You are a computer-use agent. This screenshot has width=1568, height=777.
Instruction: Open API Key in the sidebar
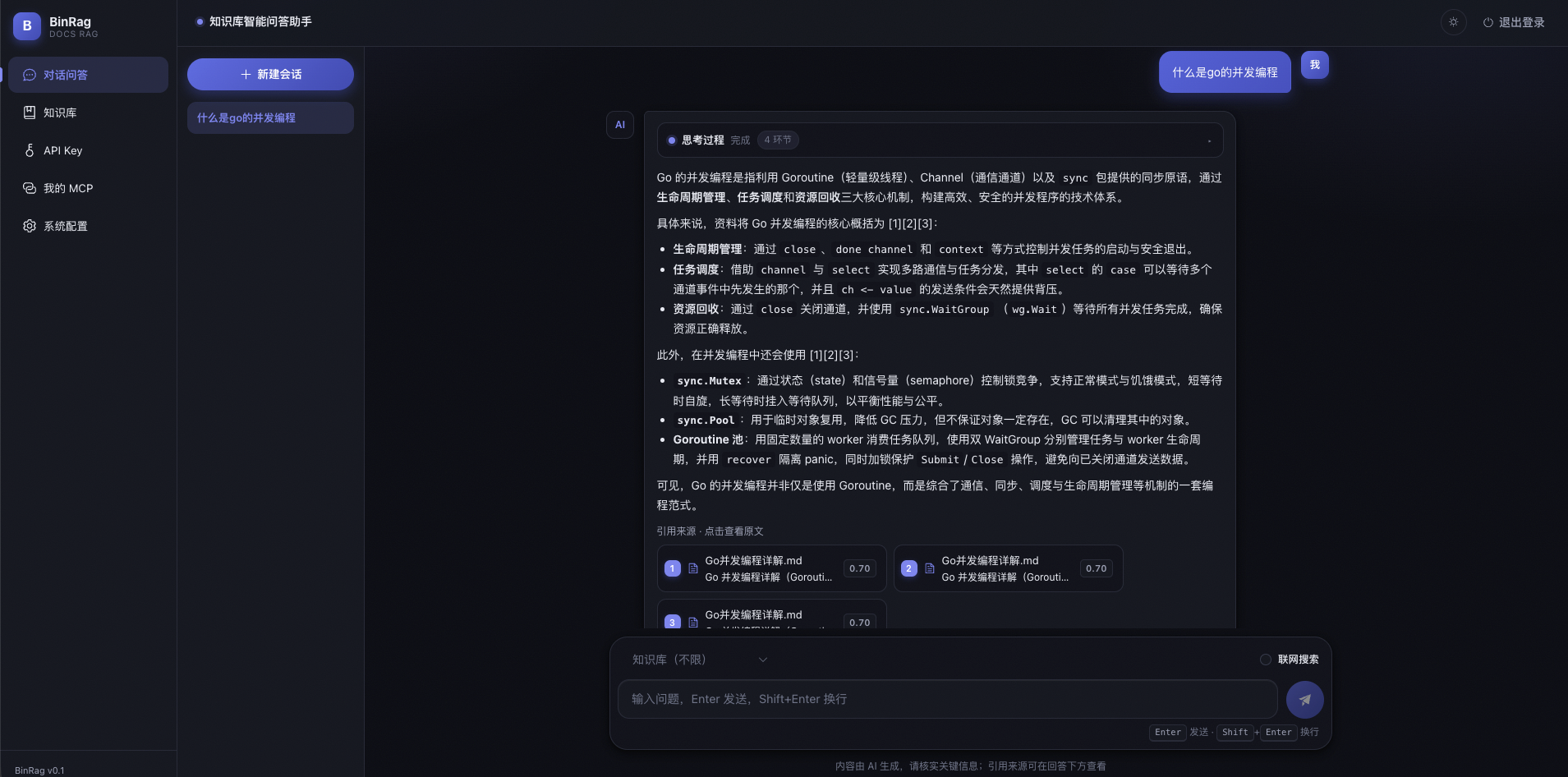[89, 150]
